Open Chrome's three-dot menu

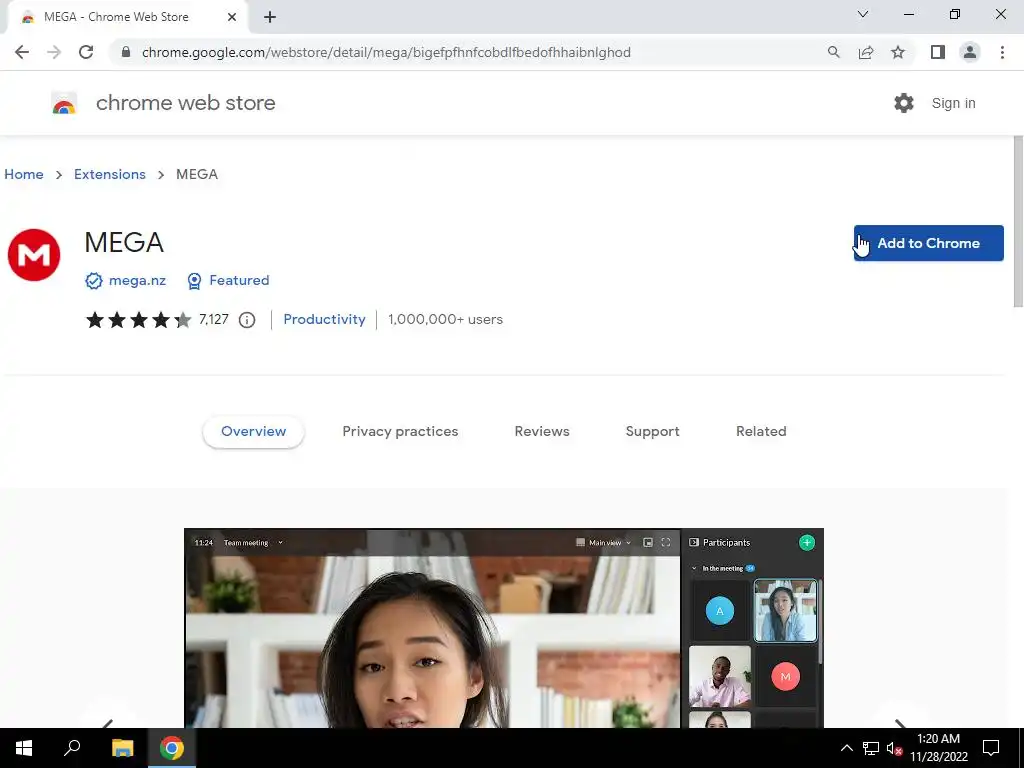pos(1002,52)
